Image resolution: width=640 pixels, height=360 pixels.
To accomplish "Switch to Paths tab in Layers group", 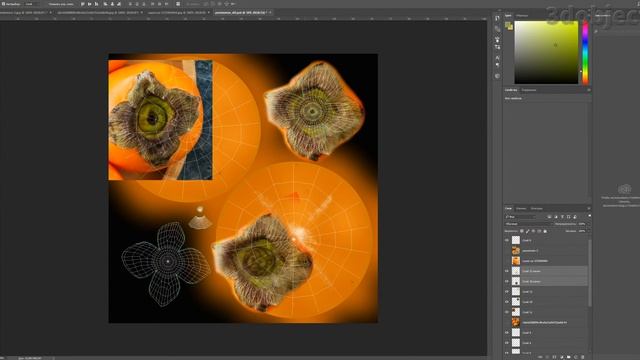I will click(x=537, y=209).
